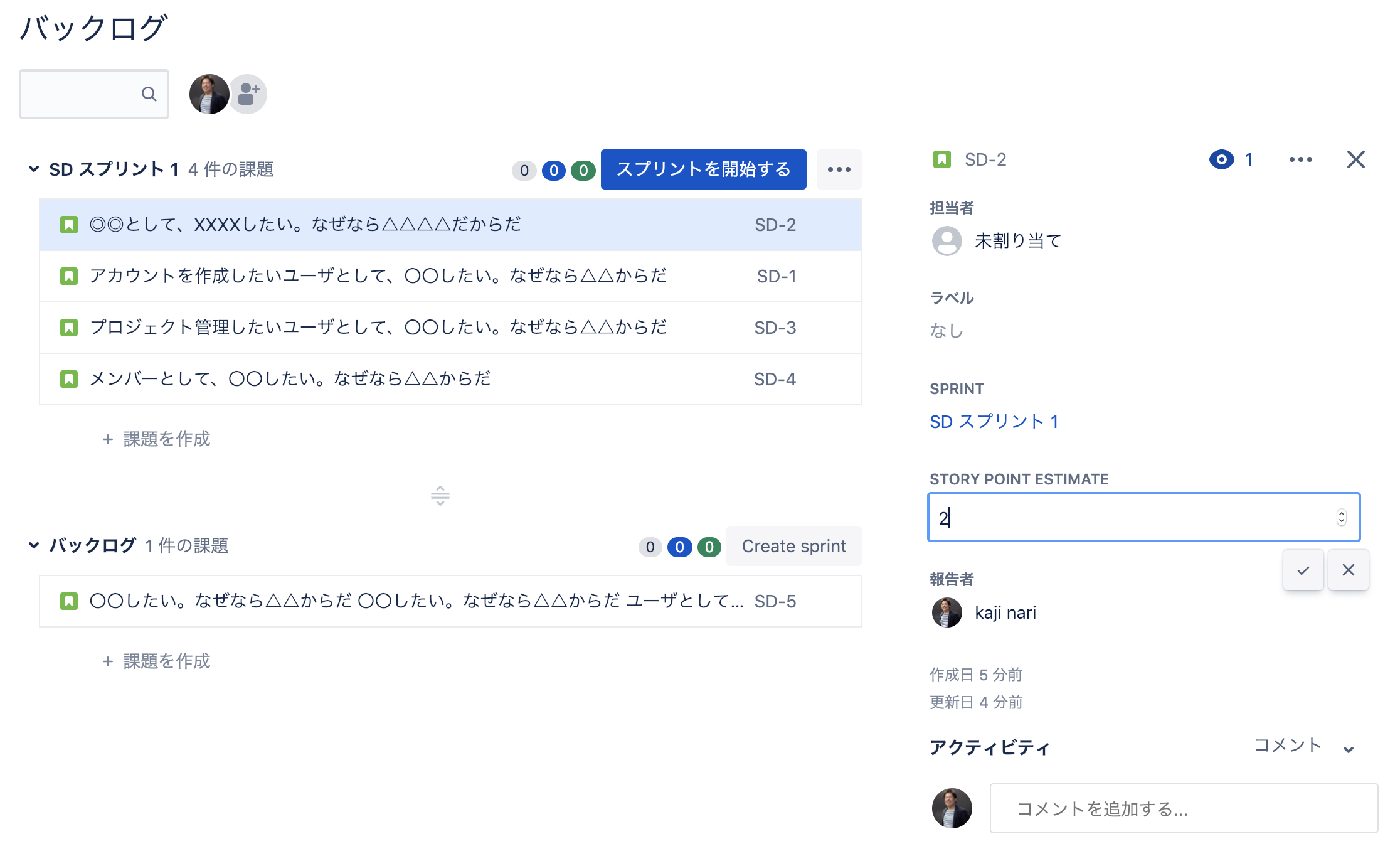Collapse the SDスプリント1 section
Viewport: 1400px width, 866px height.
pos(35,168)
